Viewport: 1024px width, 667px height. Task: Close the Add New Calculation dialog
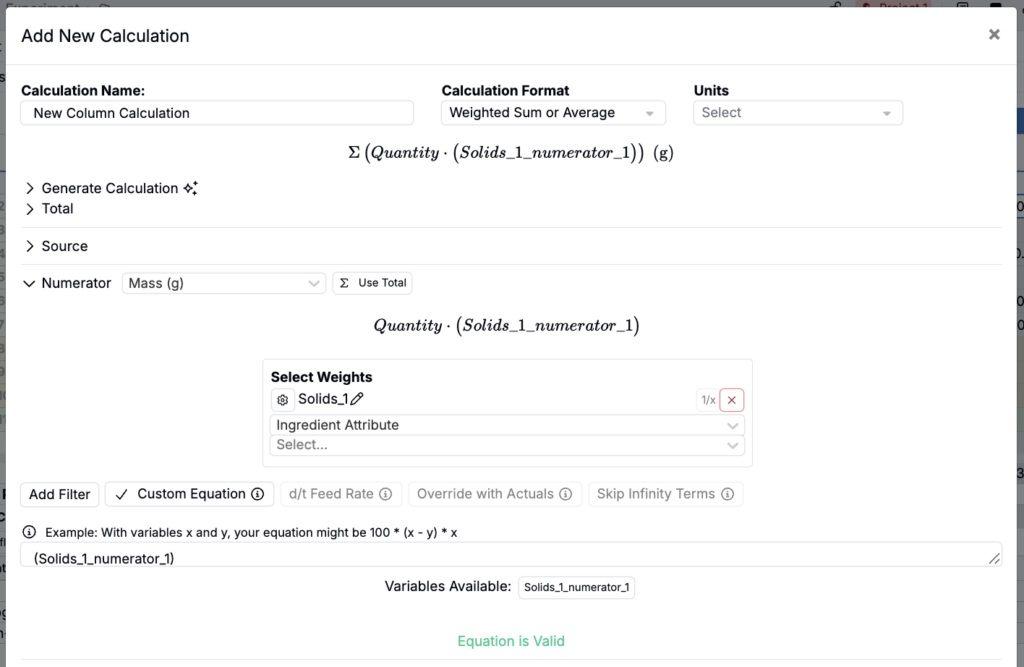pos(994,35)
